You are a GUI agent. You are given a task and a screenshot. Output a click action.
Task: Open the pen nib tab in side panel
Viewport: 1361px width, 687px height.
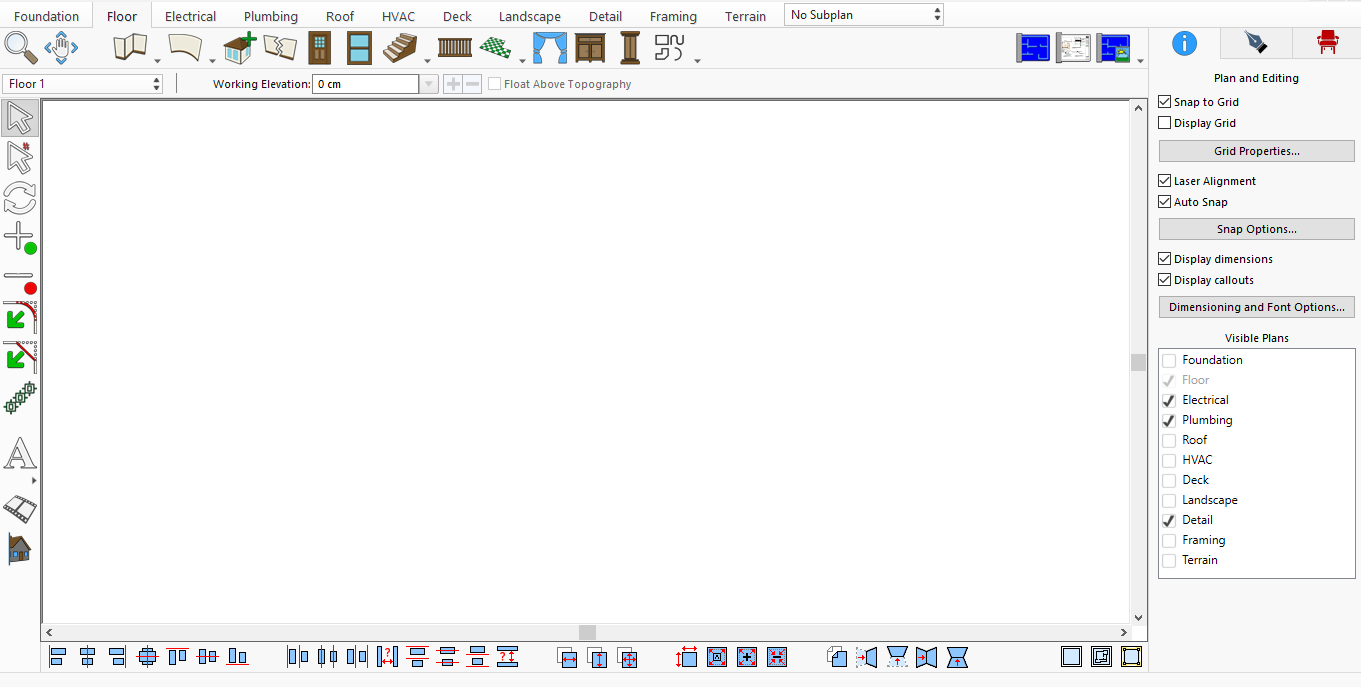click(1255, 43)
